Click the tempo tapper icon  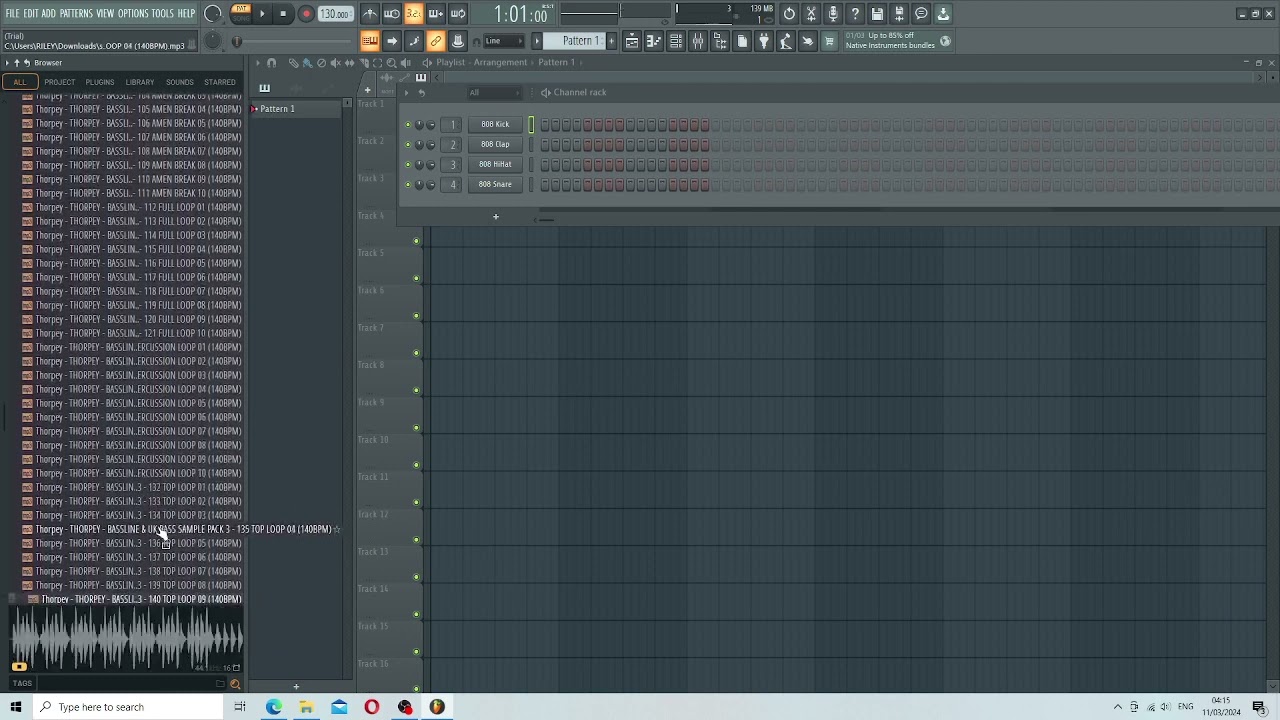[786, 41]
